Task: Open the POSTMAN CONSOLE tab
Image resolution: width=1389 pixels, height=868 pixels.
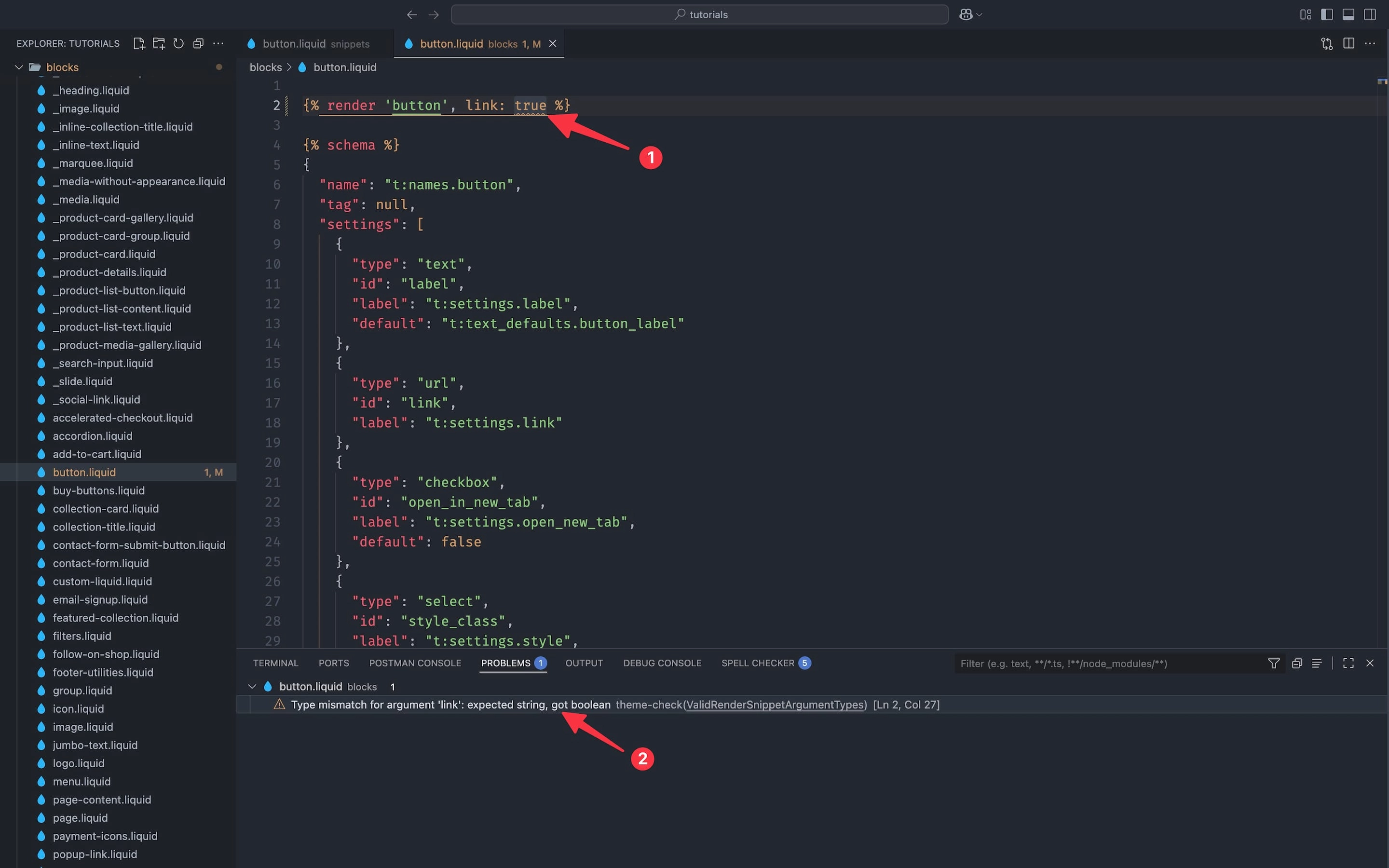Action: click(x=415, y=663)
